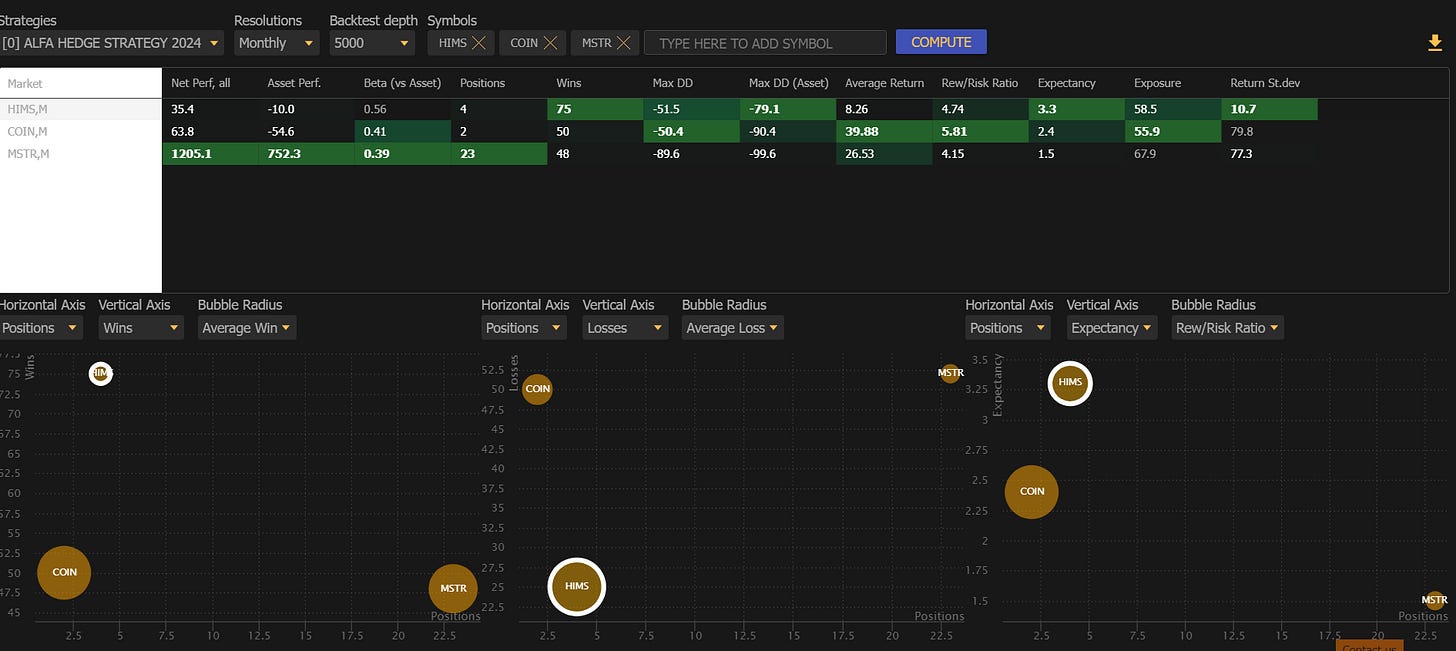Click the HIMS bubble in Wins chart
Screen dimensions: 1456x651
click(x=100, y=373)
